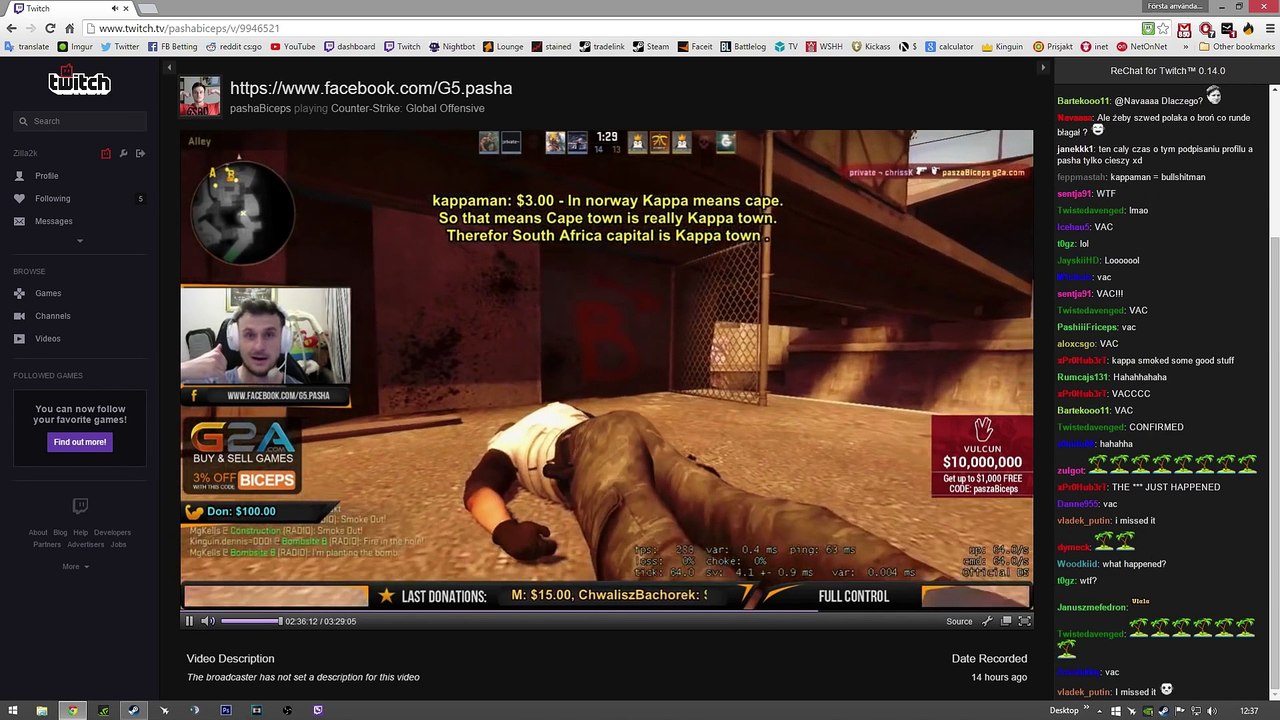Click the Find out more! button
This screenshot has width=1280, height=720.
(80, 442)
